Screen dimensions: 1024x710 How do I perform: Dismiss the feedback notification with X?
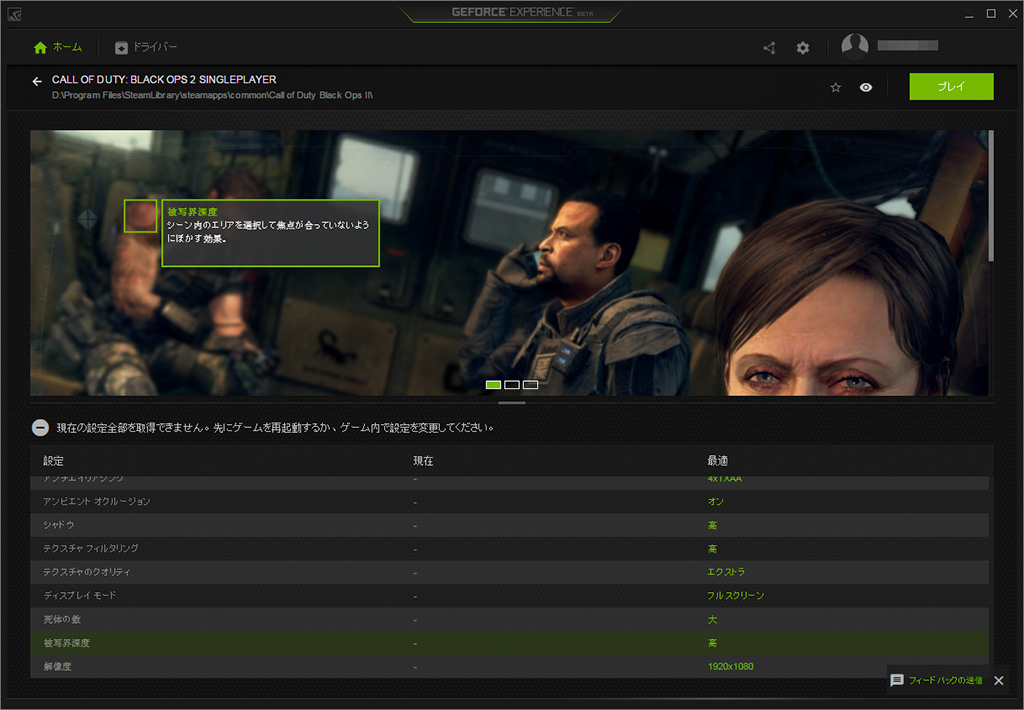[998, 680]
